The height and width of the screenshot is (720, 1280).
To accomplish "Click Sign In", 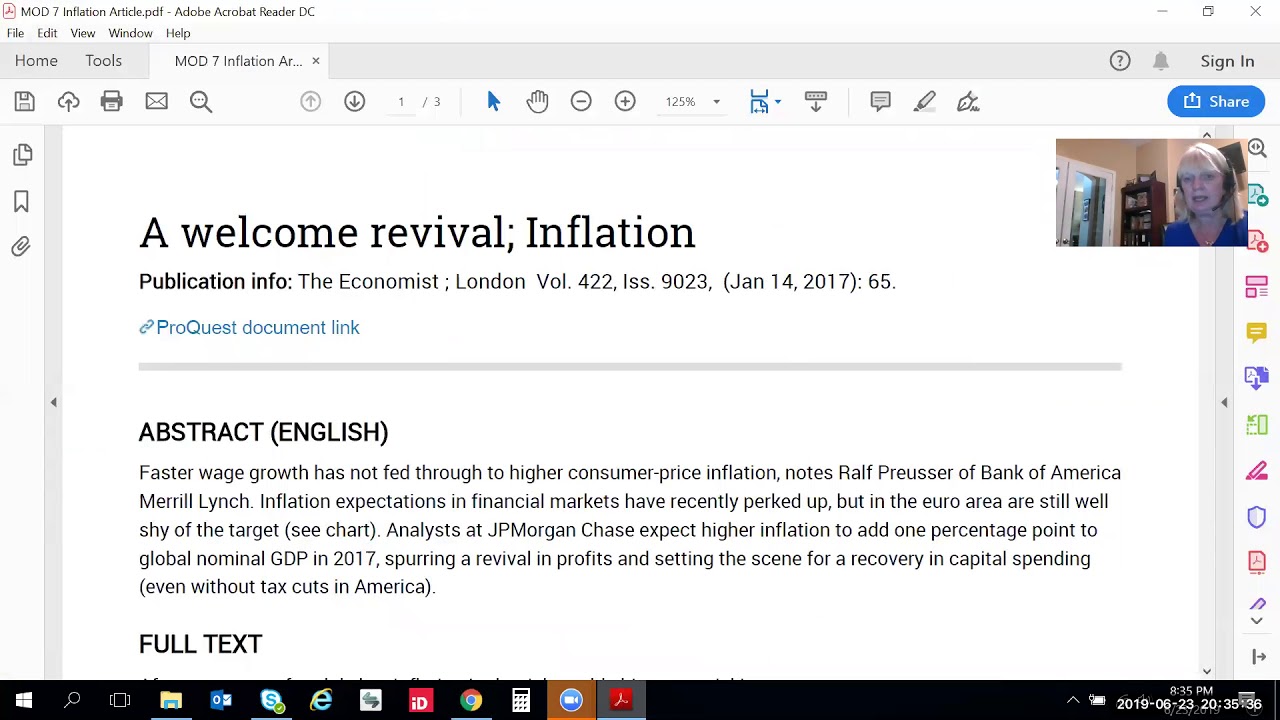I will (x=1227, y=61).
